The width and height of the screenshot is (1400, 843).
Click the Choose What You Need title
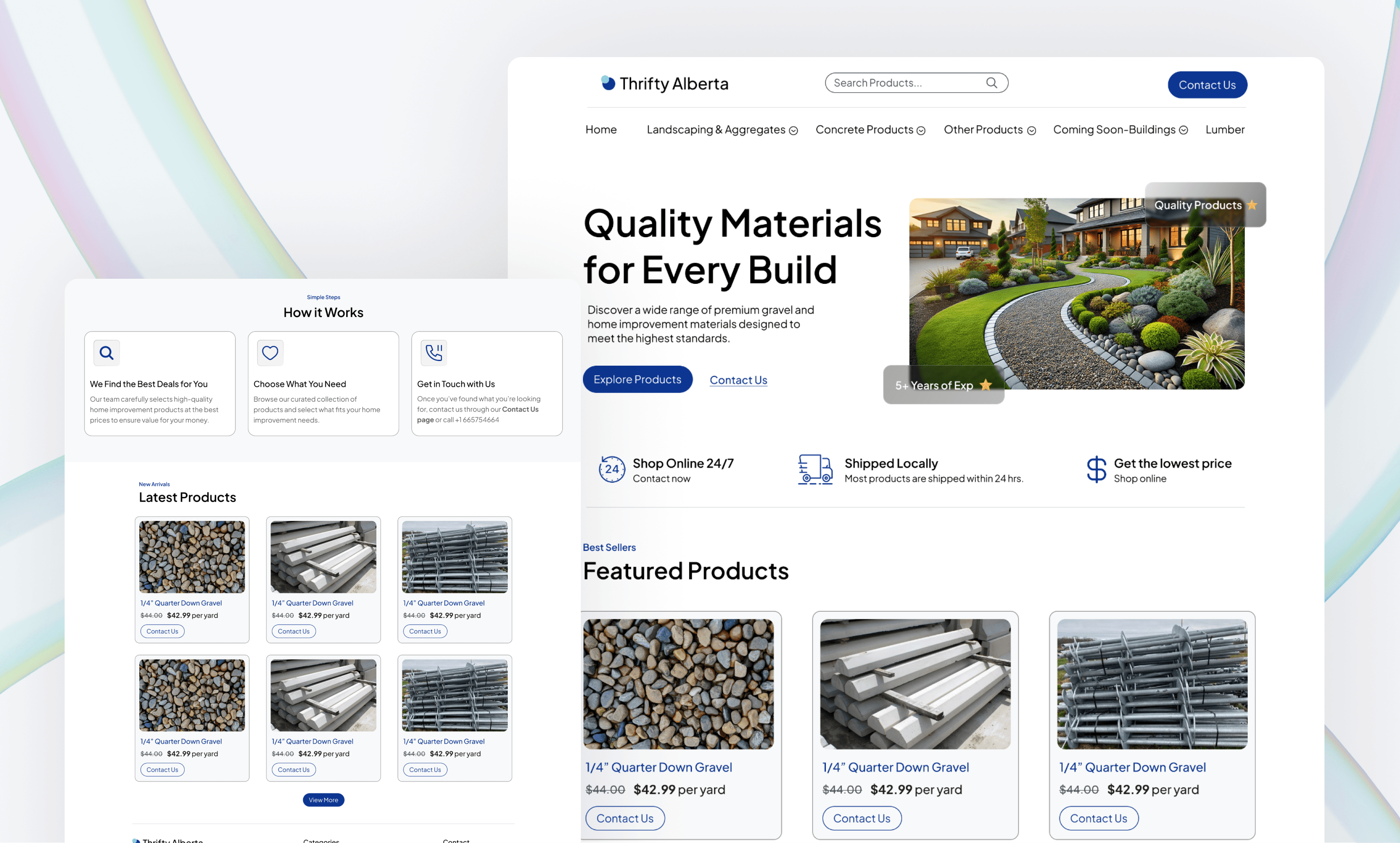(299, 385)
